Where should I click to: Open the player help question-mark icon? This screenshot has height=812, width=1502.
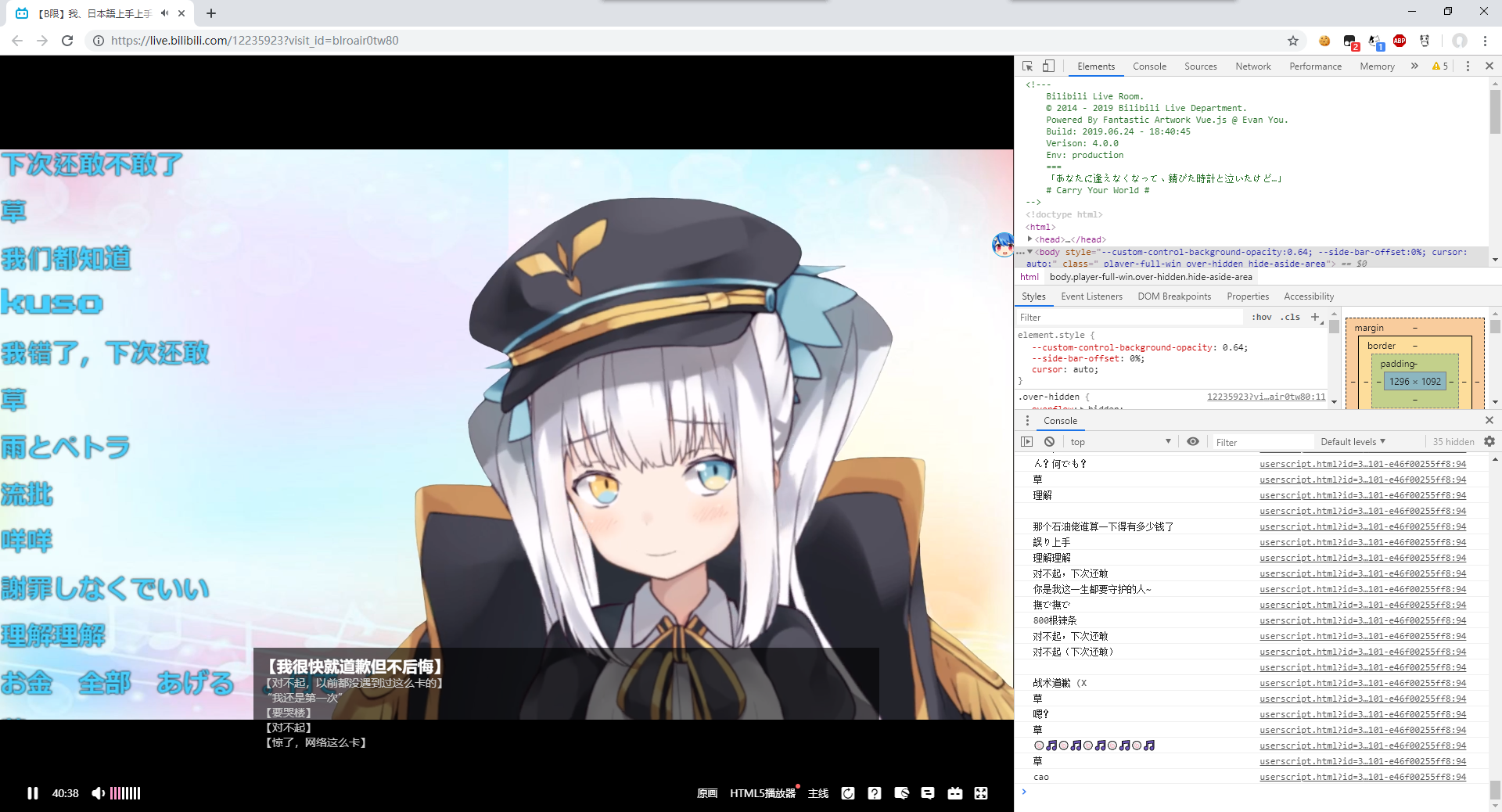pyautogui.click(x=875, y=793)
